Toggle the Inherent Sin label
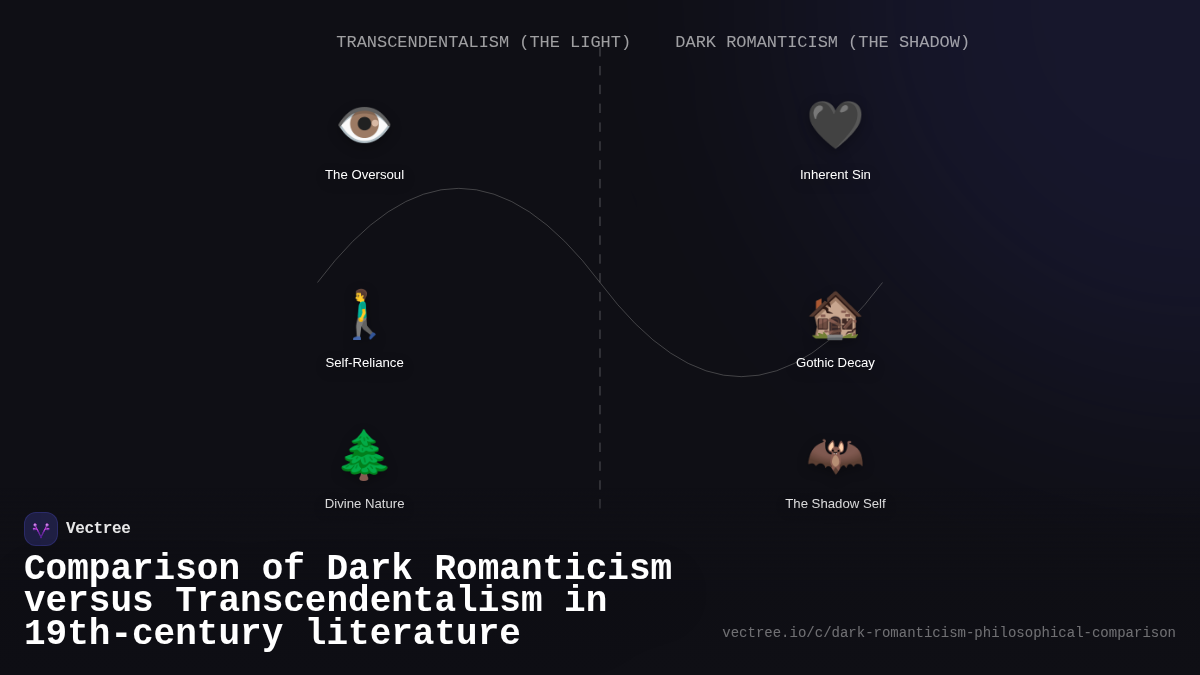The image size is (1200, 675). click(x=835, y=174)
